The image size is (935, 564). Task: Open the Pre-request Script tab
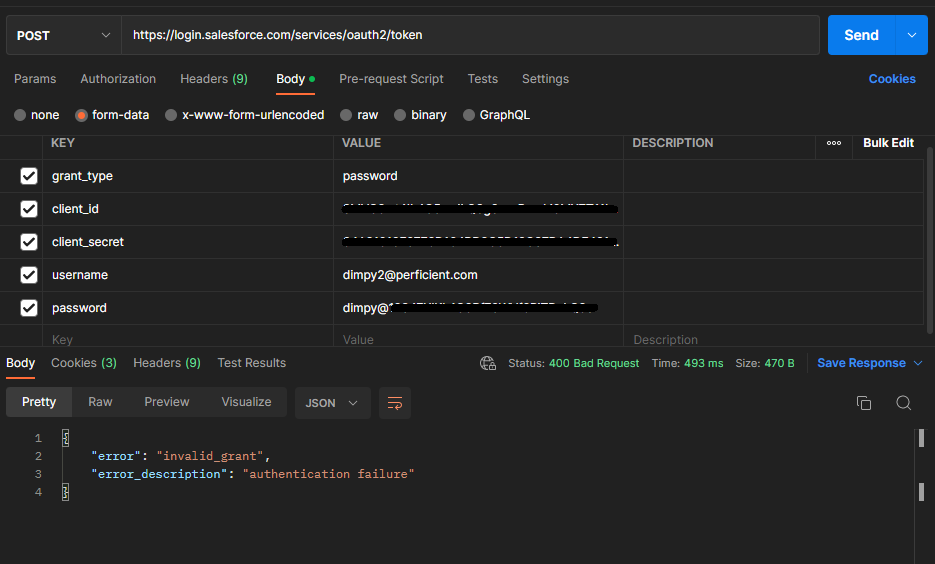pos(391,79)
